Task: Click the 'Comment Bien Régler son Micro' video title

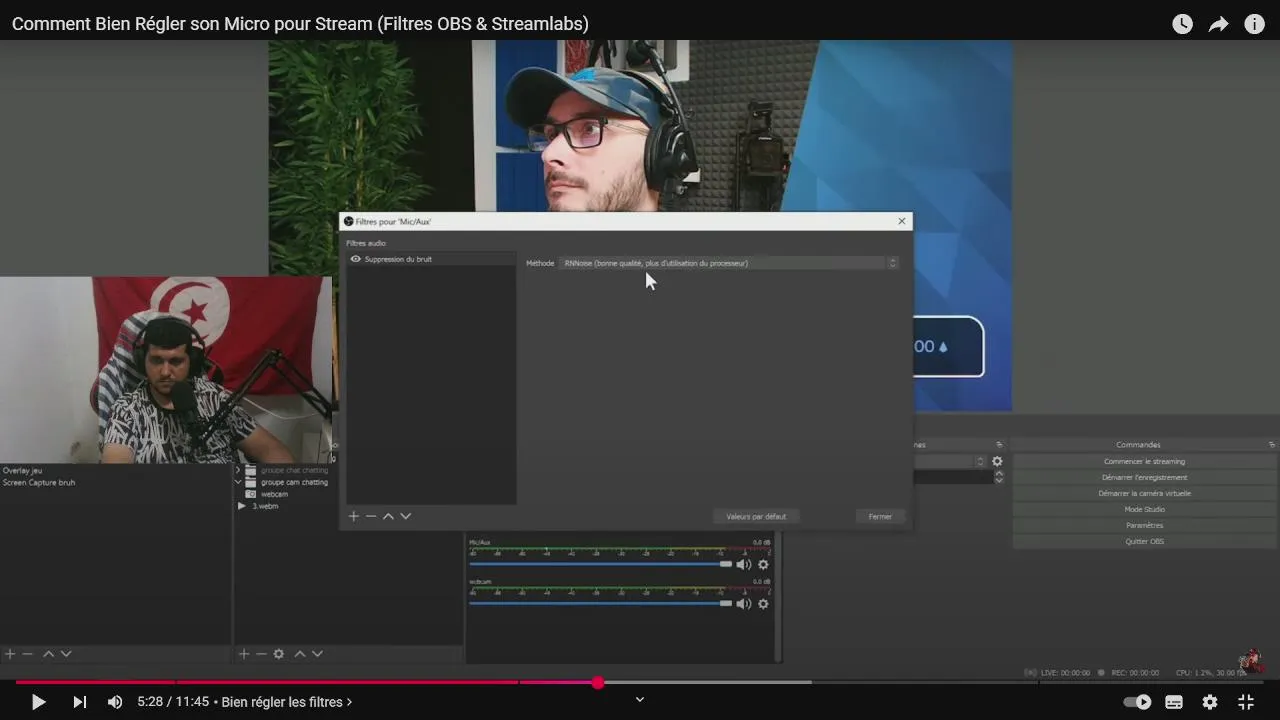Action: (x=300, y=24)
